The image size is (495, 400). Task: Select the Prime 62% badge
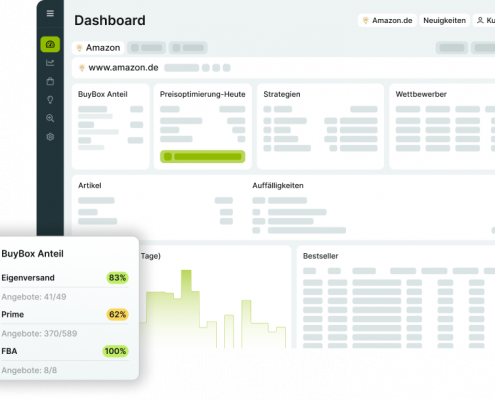(117, 314)
